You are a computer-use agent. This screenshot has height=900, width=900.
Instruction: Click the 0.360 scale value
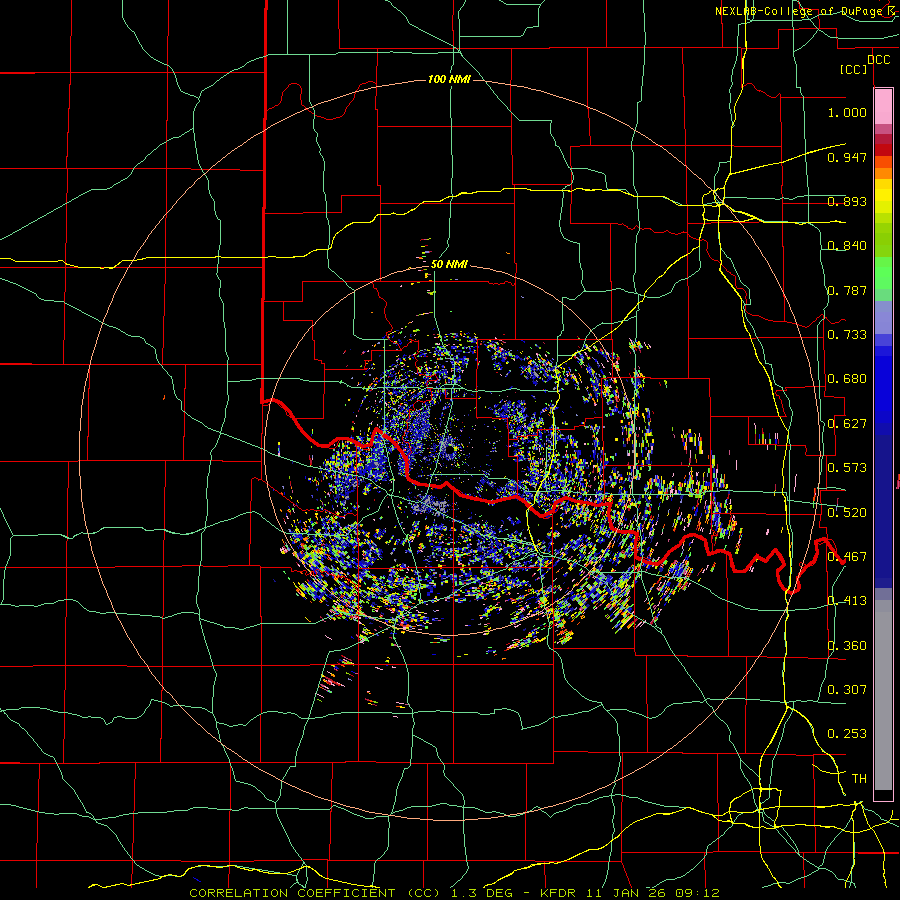point(847,646)
